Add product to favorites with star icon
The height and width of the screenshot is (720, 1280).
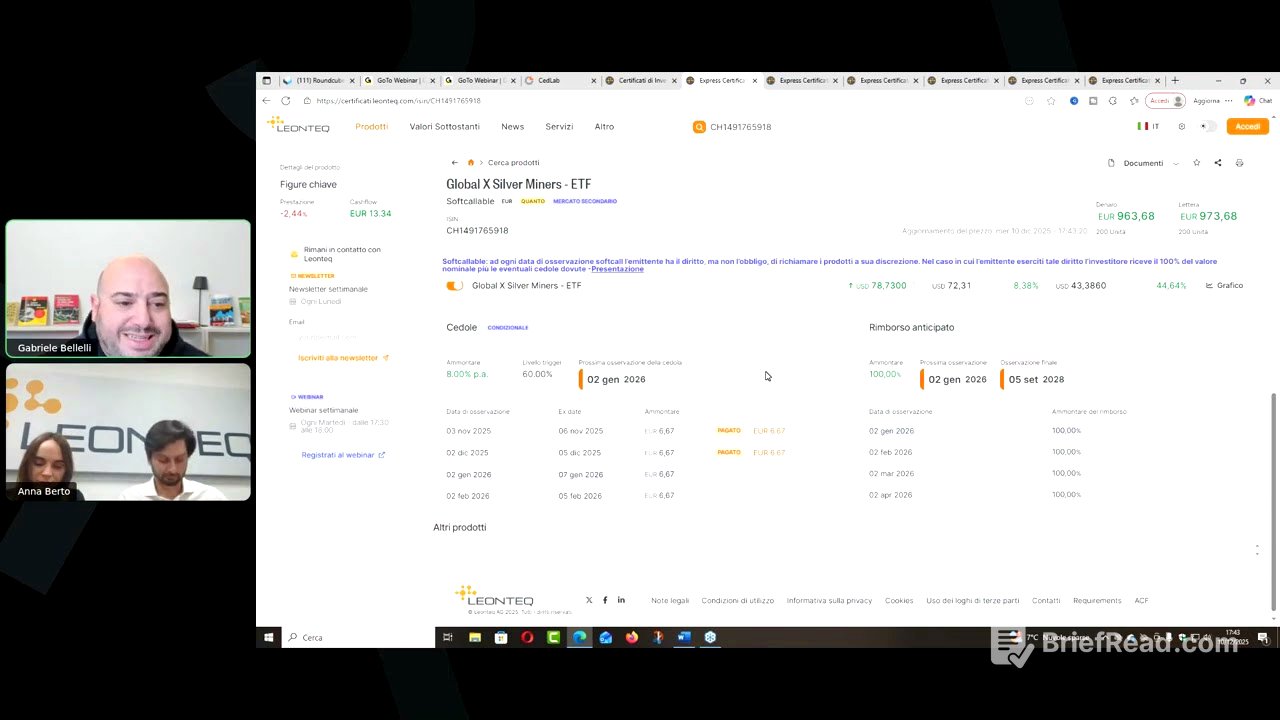(1196, 163)
